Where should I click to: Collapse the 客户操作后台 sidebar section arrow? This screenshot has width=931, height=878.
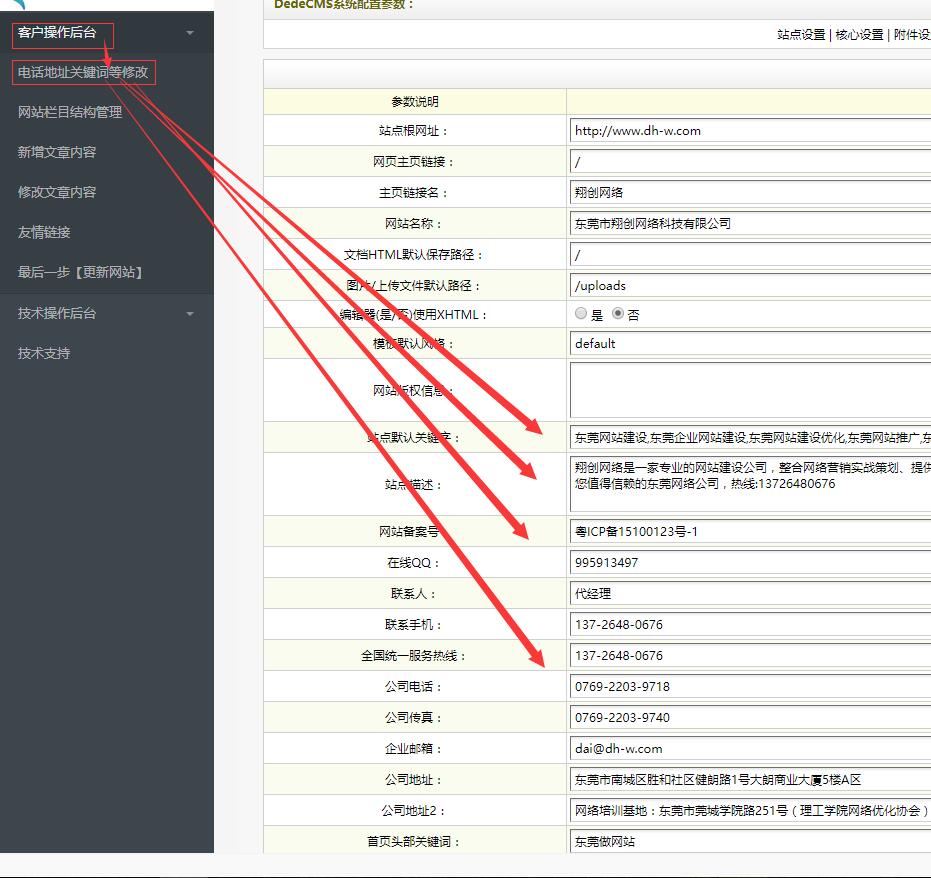point(190,33)
